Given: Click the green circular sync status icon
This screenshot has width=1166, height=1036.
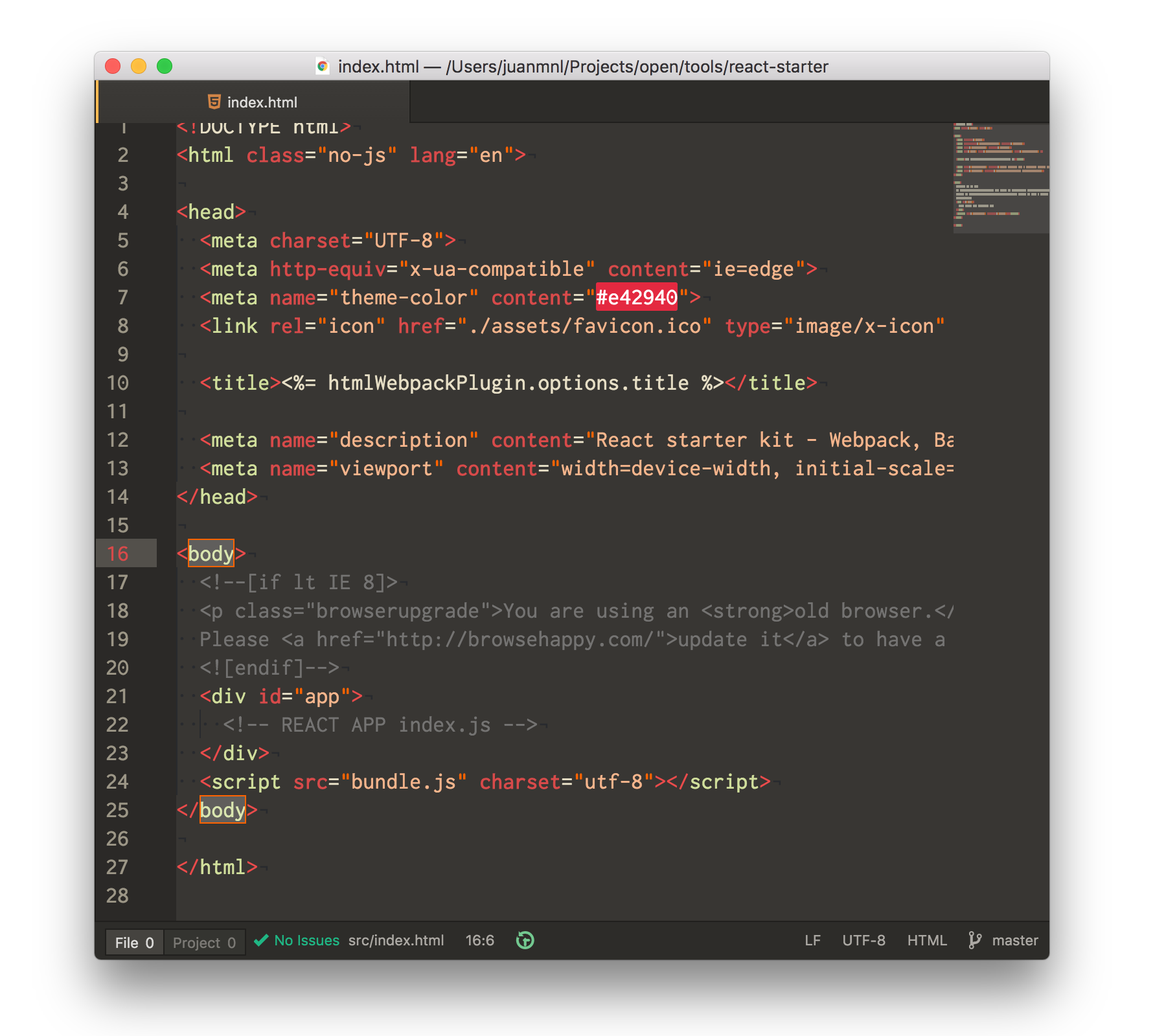Looking at the screenshot, I should [x=525, y=940].
